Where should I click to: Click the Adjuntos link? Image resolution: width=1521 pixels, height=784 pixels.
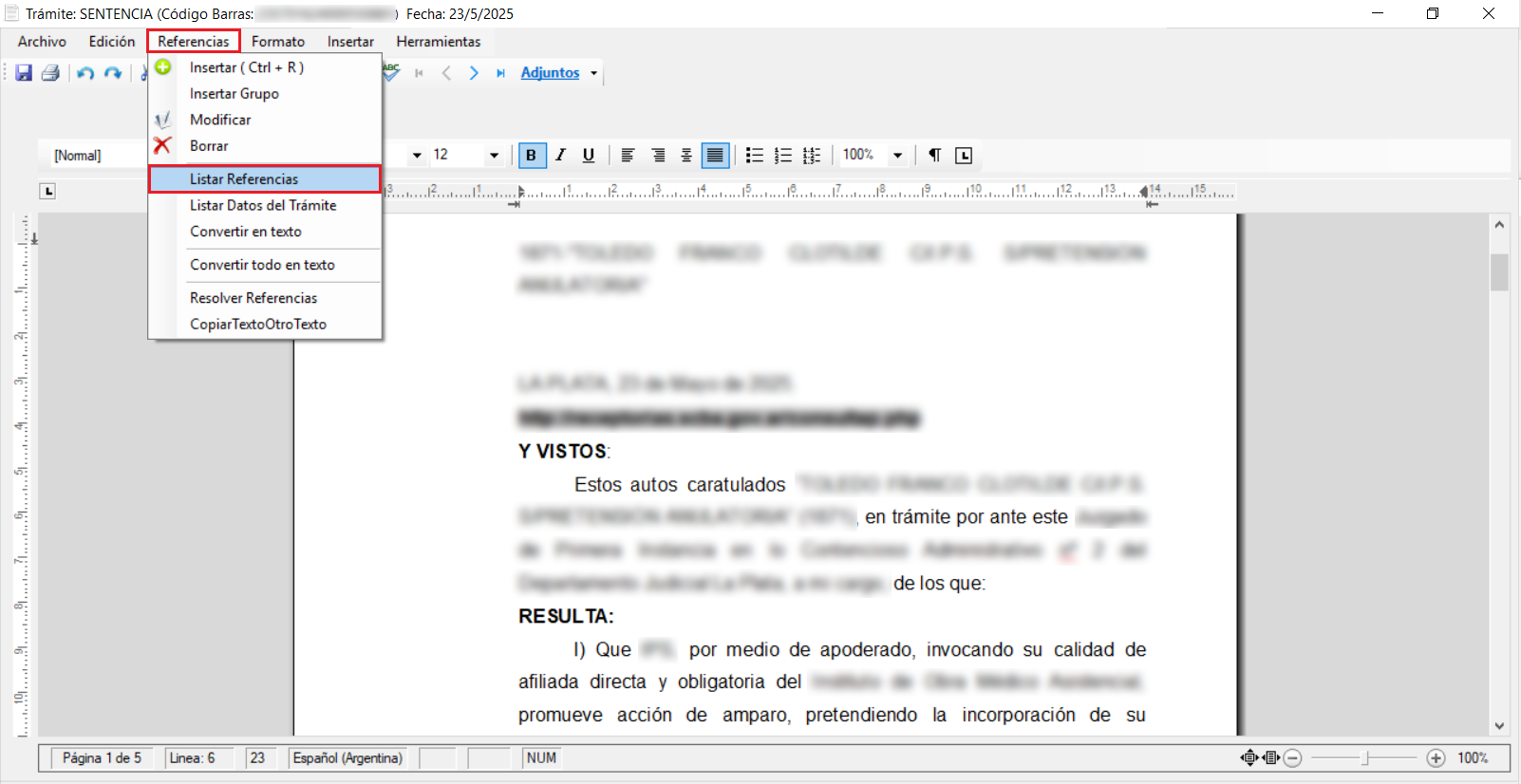click(x=550, y=73)
